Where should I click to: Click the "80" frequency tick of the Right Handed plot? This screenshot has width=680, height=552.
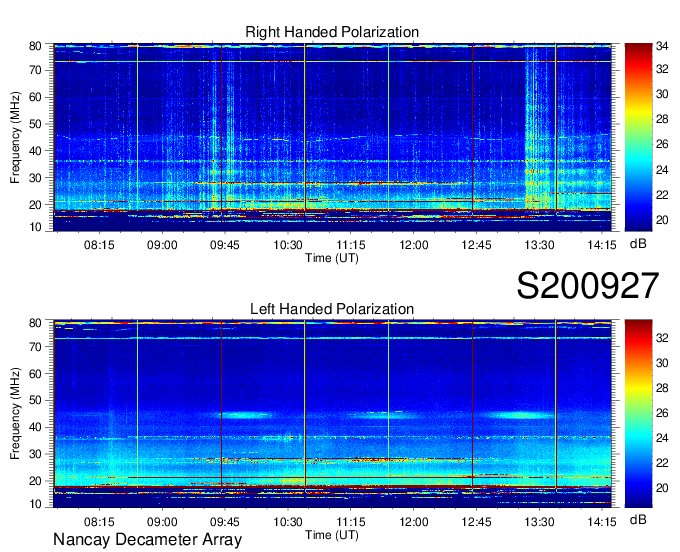pyautogui.click(x=35, y=46)
